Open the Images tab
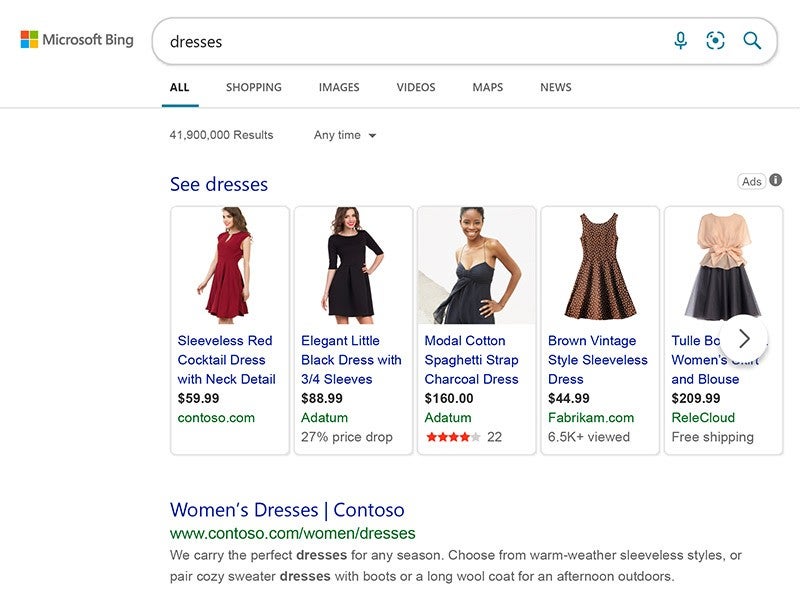Screen dimensions: 800x605 point(339,87)
